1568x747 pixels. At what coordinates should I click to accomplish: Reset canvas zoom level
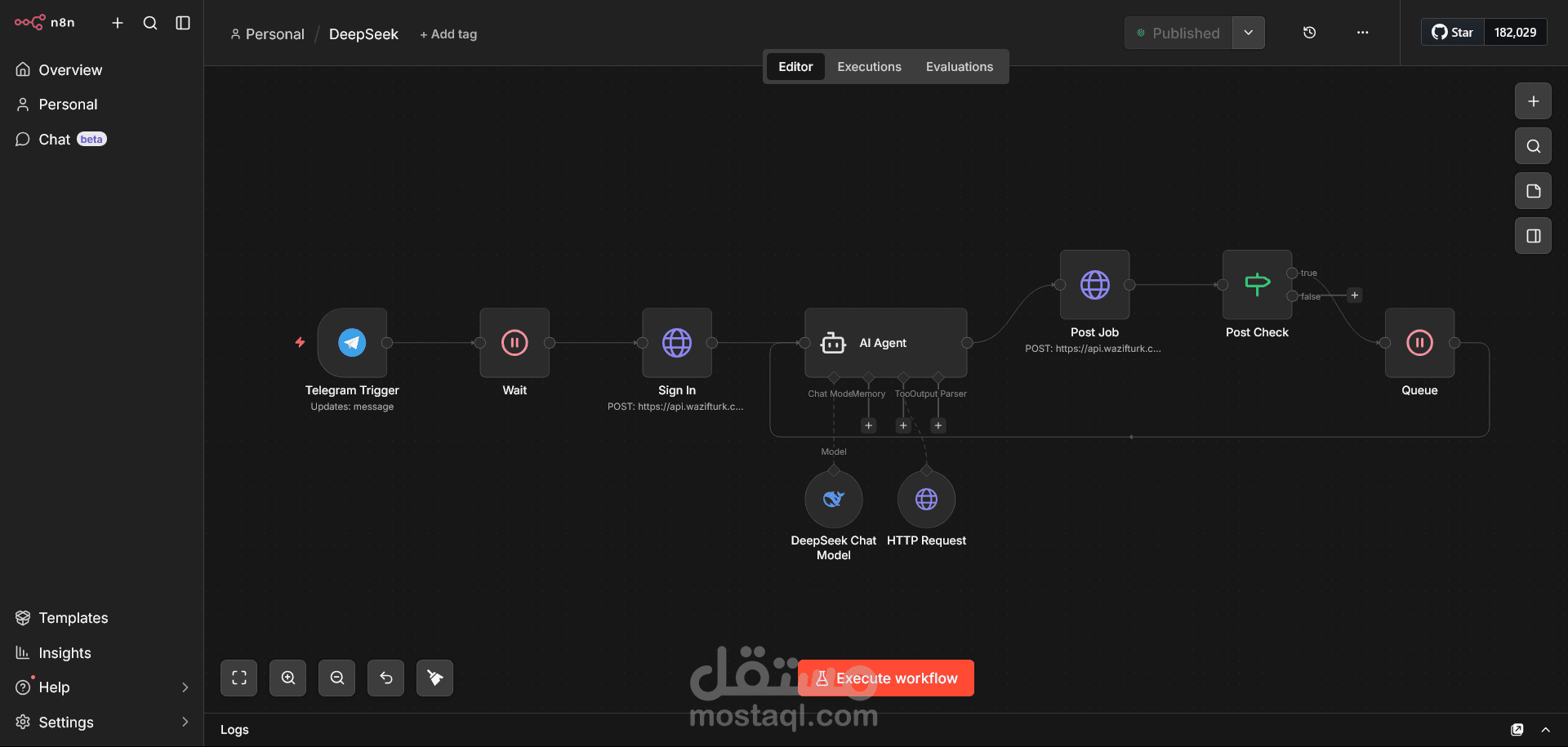(385, 678)
